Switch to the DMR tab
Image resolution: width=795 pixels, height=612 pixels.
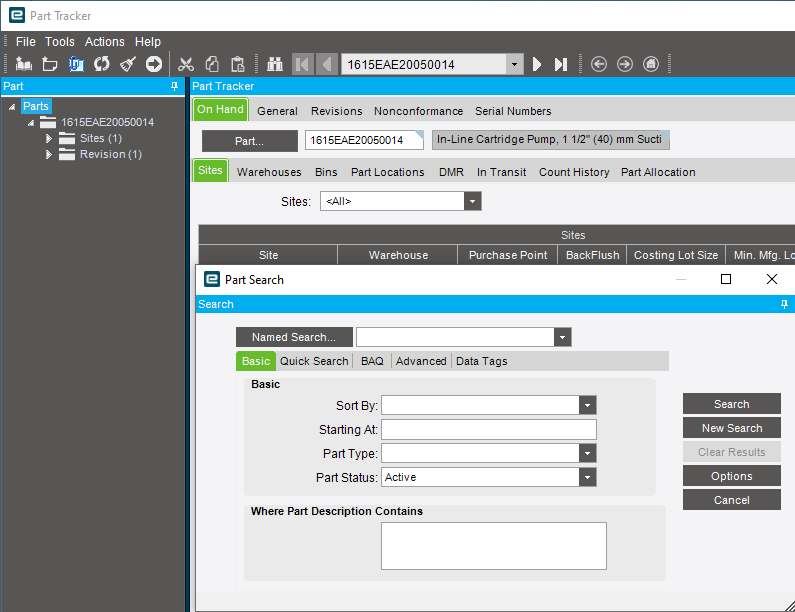tap(451, 172)
